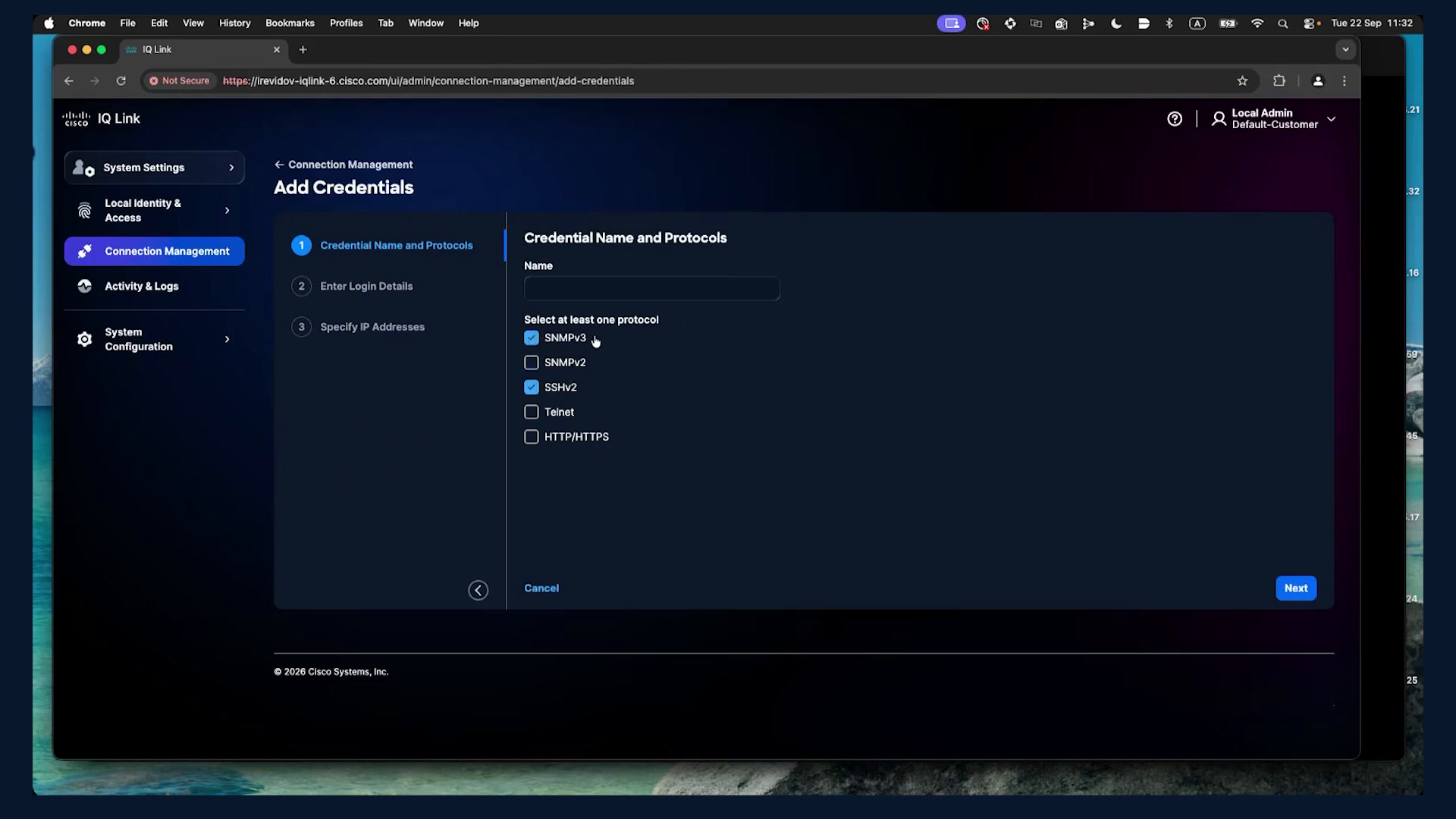This screenshot has width=1456, height=819.
Task: Uncheck the SNMPv3 protocol checkbox
Action: point(531,337)
